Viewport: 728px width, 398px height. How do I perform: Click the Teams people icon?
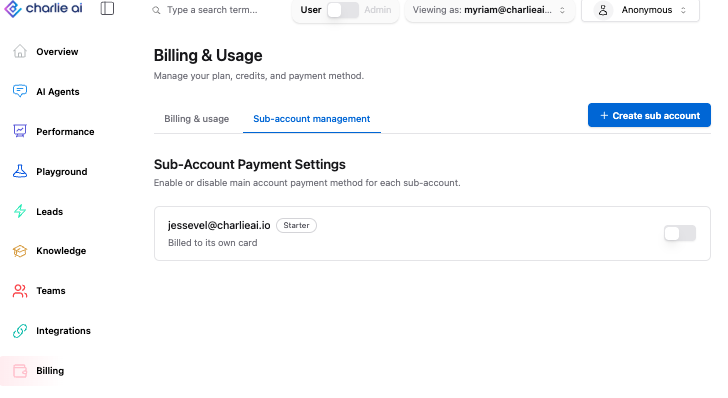[x=20, y=291]
